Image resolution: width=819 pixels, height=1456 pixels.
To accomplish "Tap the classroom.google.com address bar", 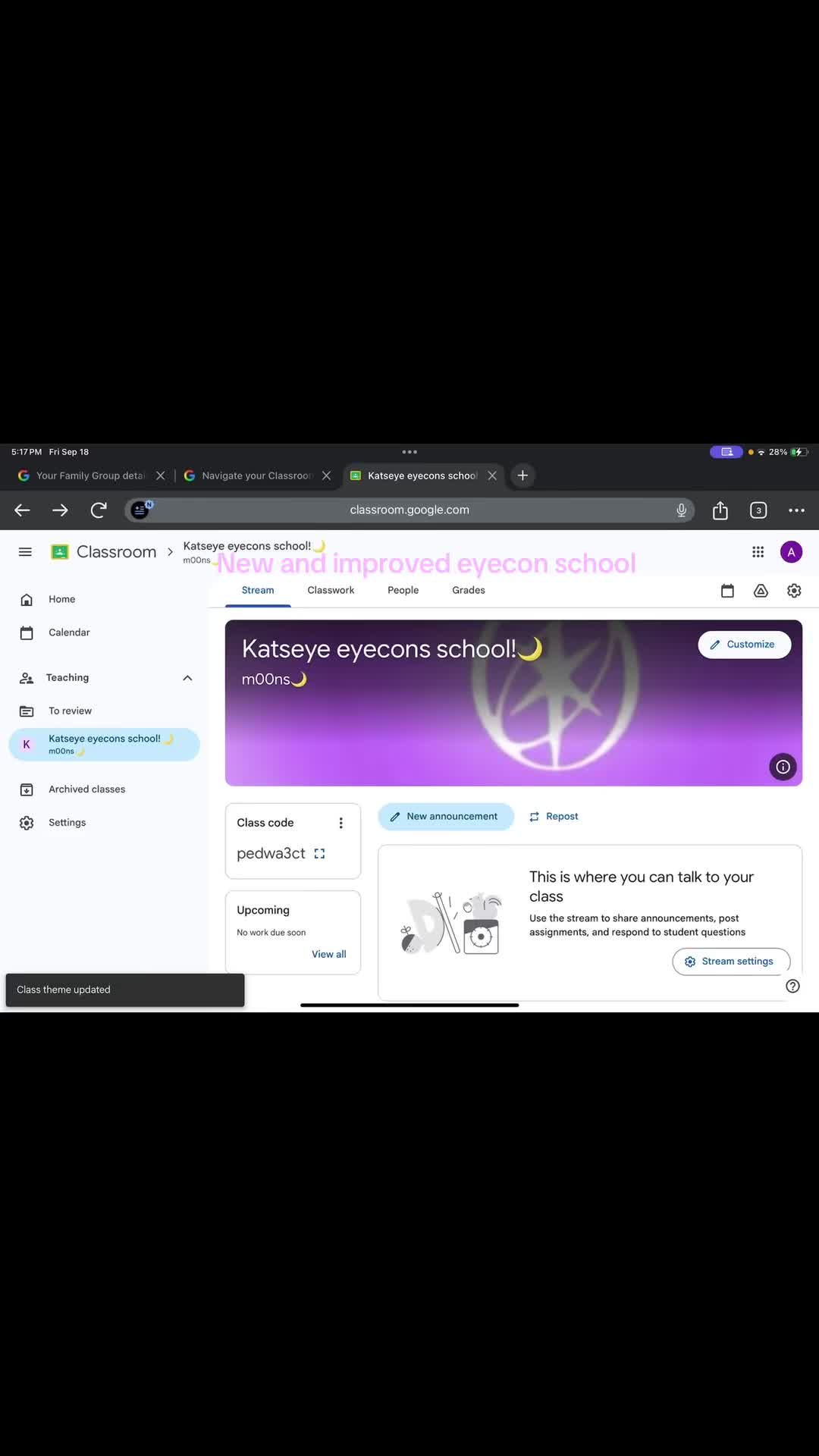I will [x=409, y=510].
